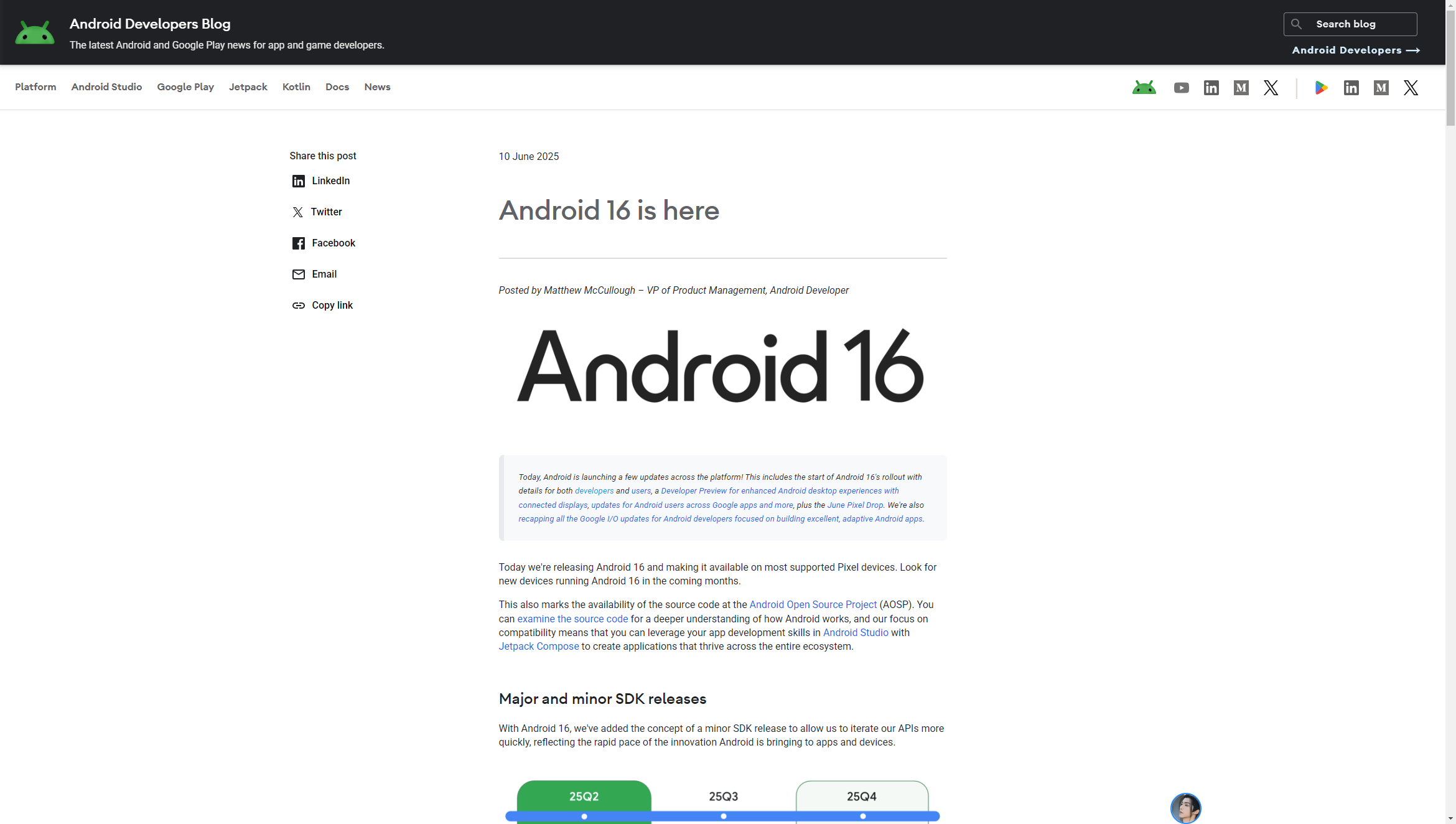The image size is (1456, 824).
Task: Click the Android Developers arrow link top right
Action: coord(1355,50)
